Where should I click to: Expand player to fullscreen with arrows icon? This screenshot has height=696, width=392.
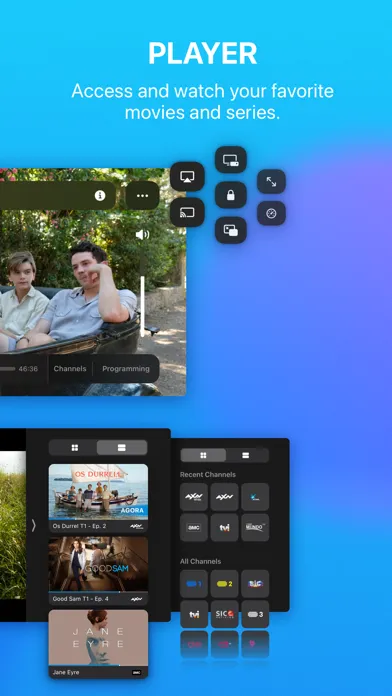pyautogui.click(x=271, y=181)
